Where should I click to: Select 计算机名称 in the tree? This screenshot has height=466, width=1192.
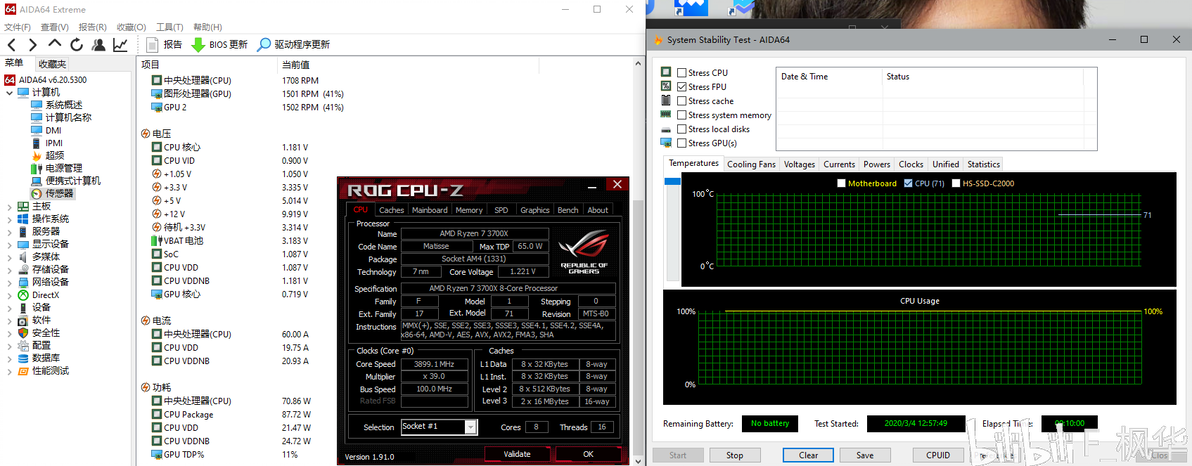tap(61, 118)
